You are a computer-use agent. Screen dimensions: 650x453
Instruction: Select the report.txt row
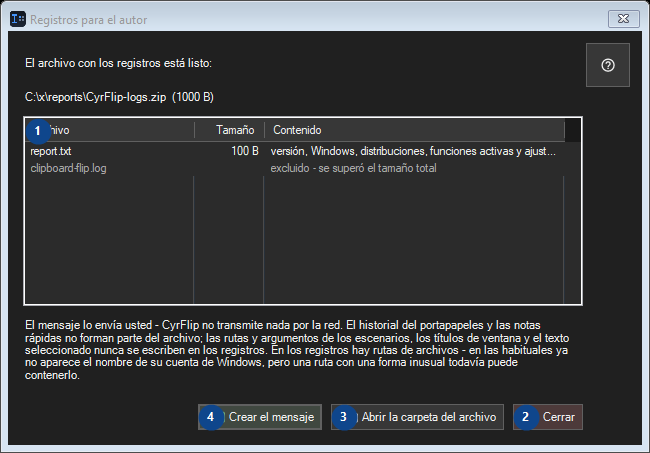pyautogui.click(x=295, y=151)
